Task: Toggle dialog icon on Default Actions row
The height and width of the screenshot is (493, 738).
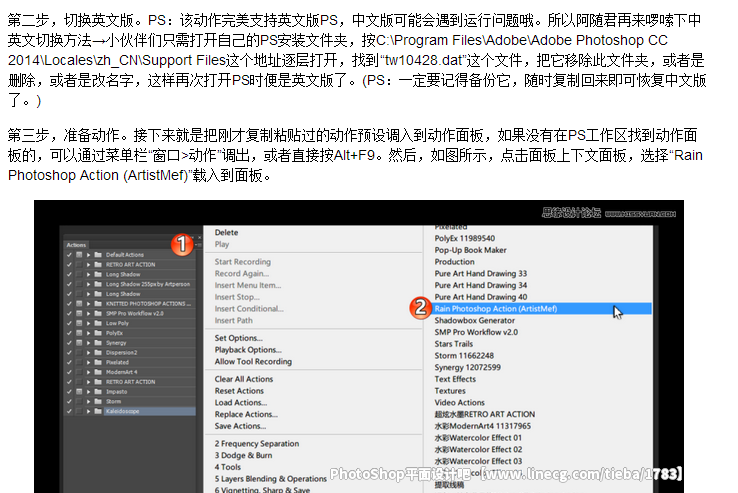Action: click(79, 255)
